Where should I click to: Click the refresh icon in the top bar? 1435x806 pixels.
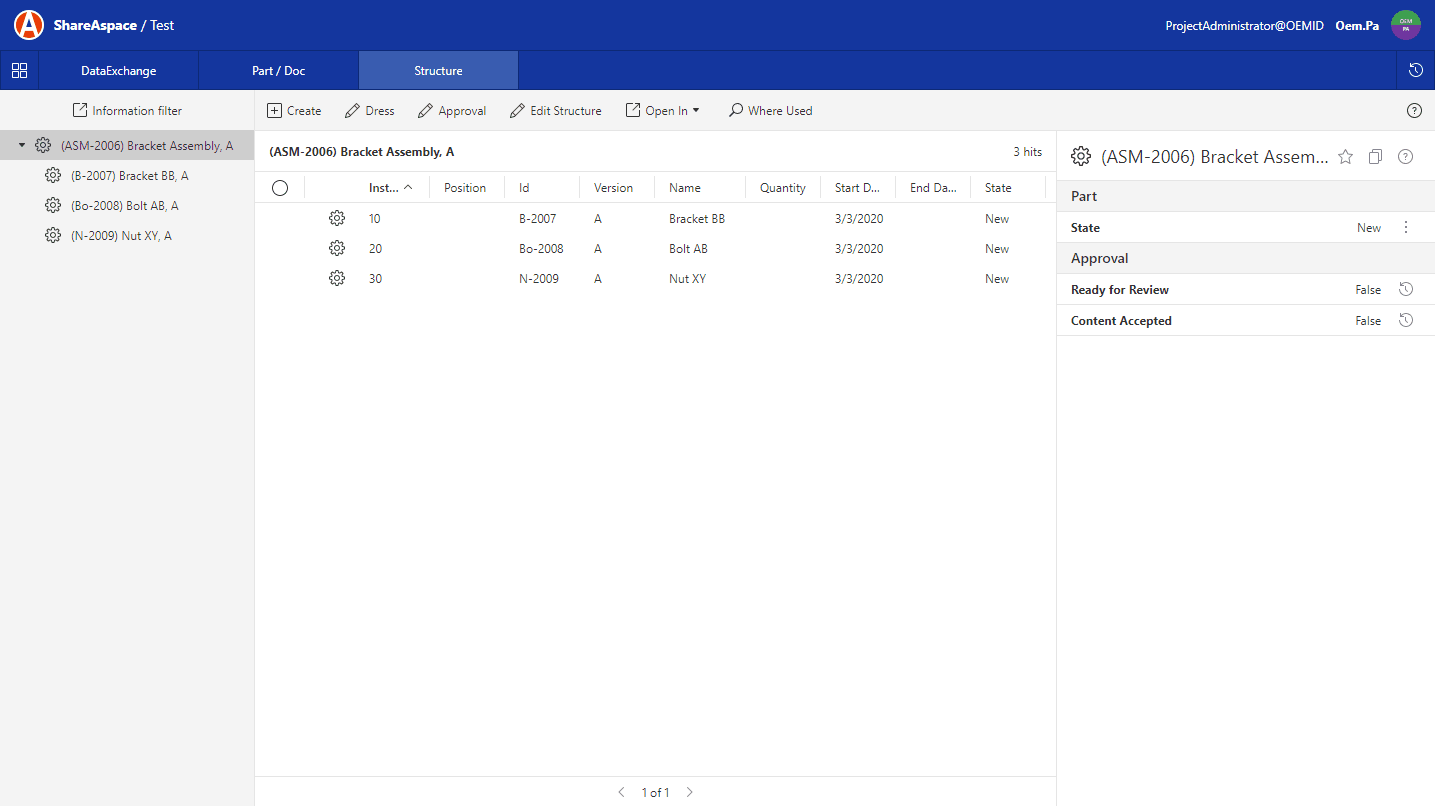(1414, 70)
